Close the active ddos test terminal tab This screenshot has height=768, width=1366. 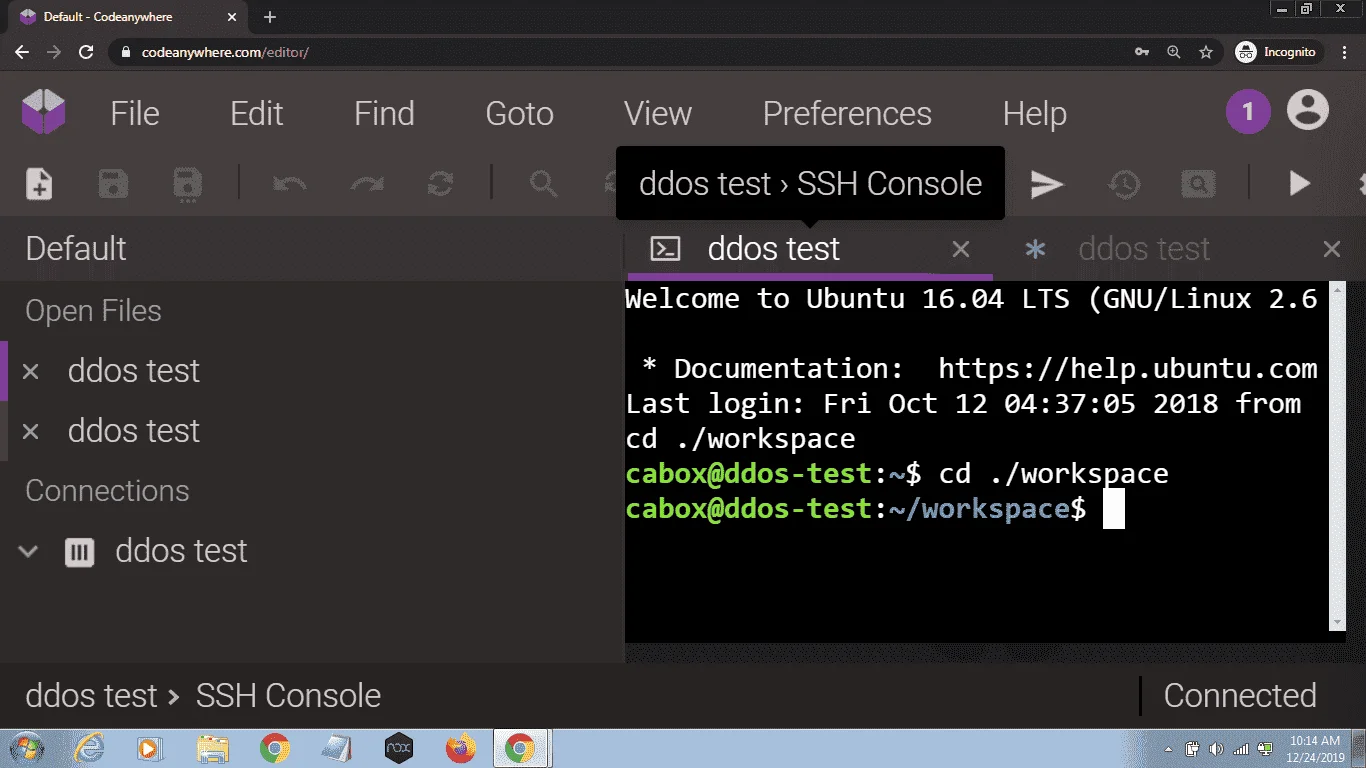coord(961,249)
